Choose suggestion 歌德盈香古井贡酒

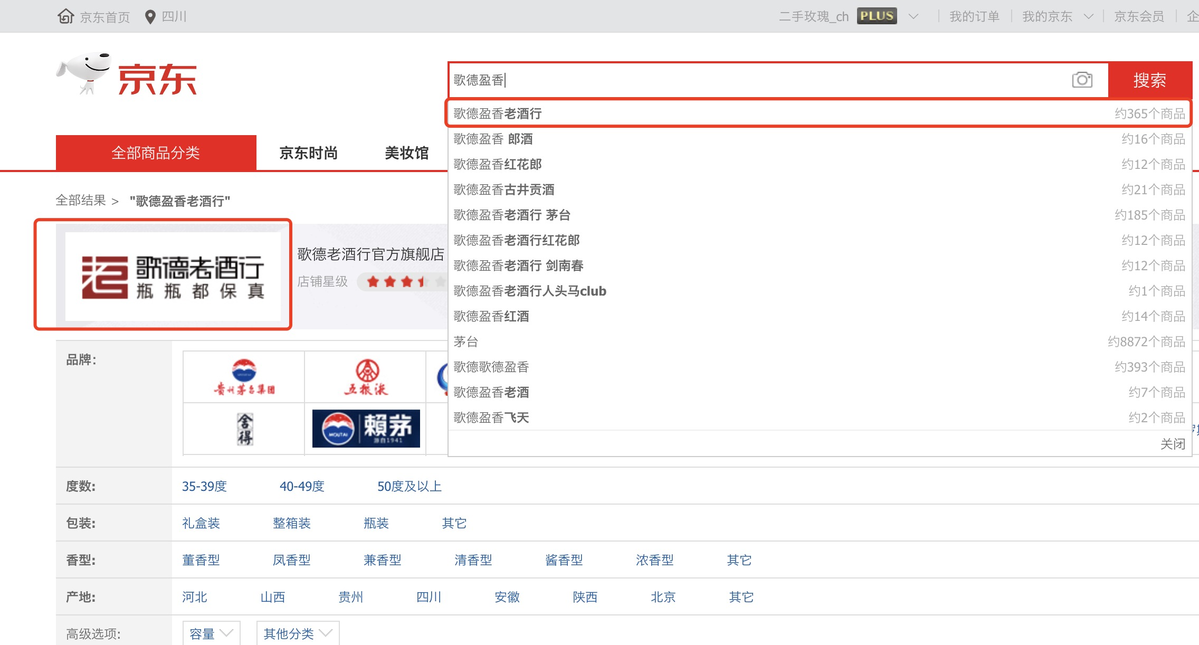(x=818, y=190)
